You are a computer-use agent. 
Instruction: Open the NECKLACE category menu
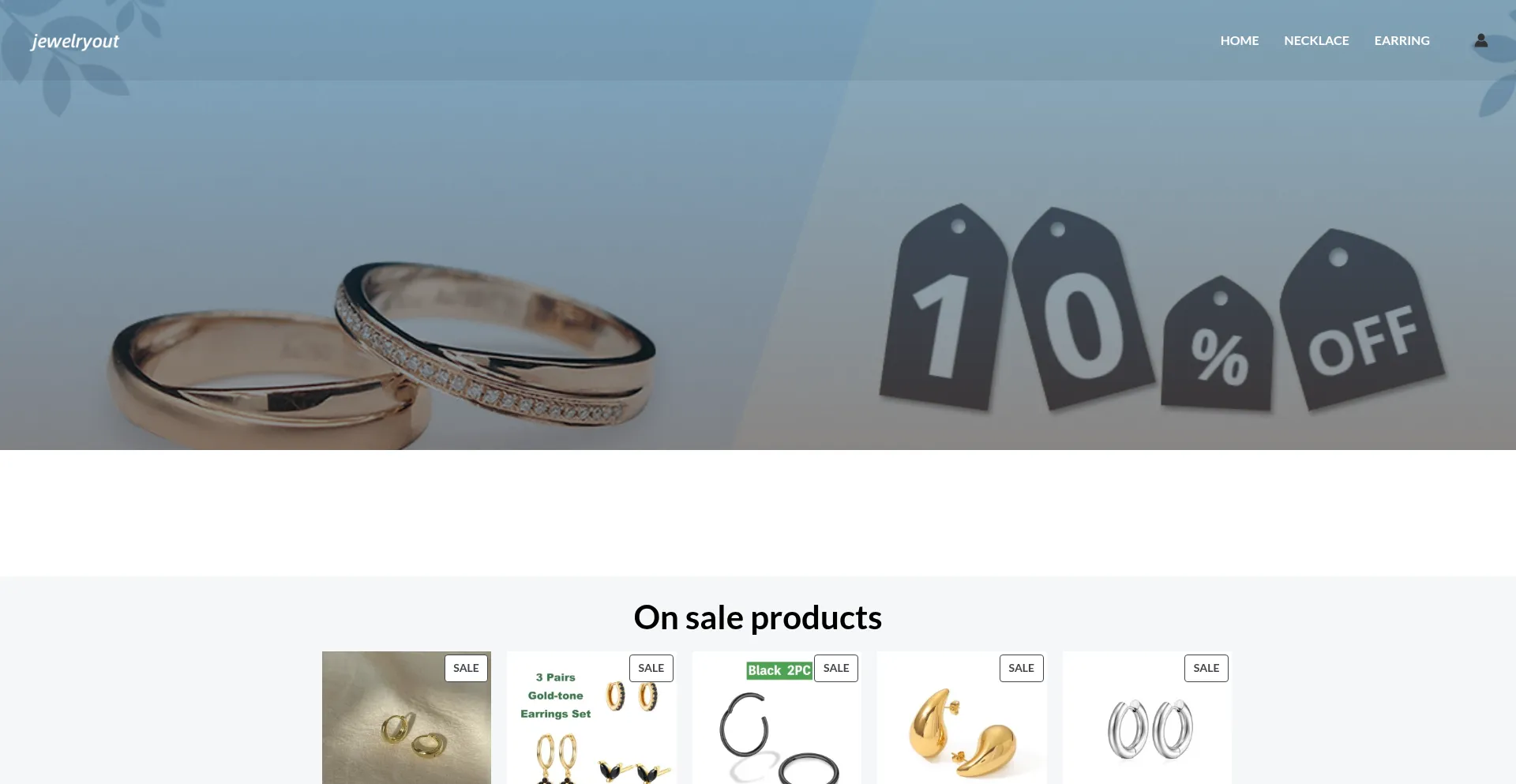(1316, 40)
